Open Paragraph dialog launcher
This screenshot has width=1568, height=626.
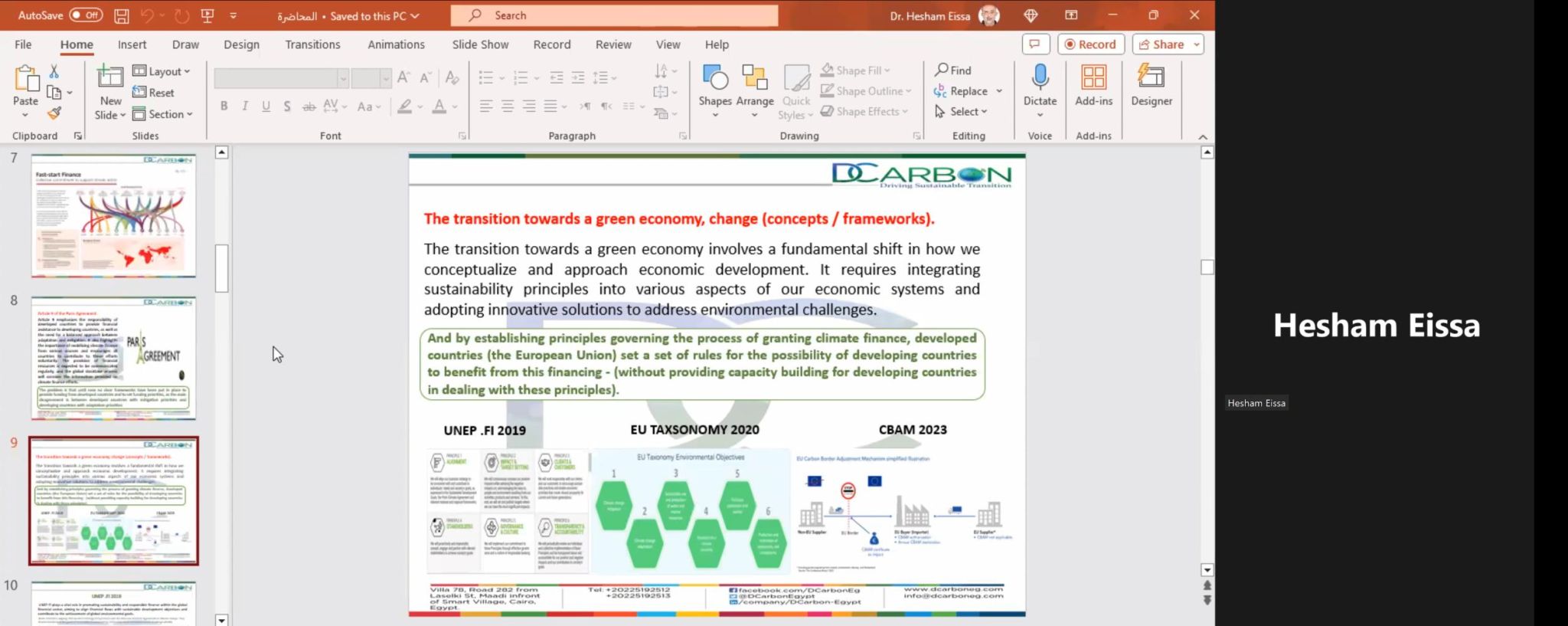(682, 136)
